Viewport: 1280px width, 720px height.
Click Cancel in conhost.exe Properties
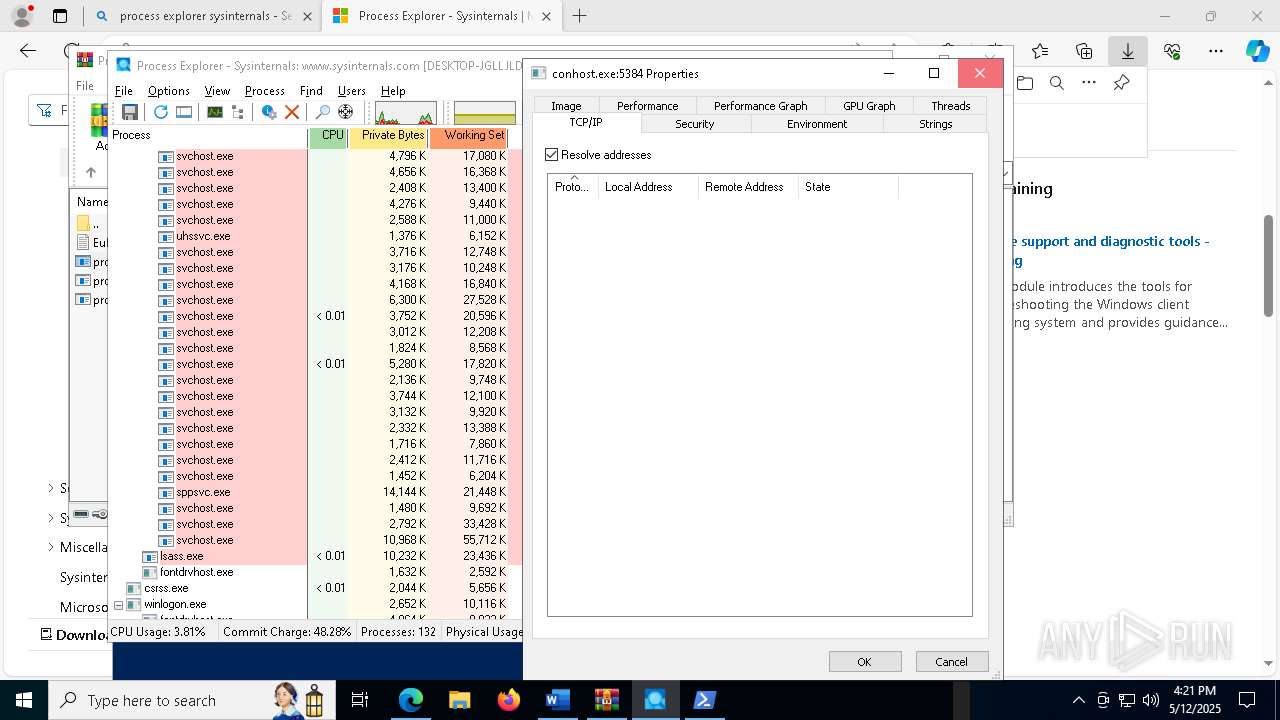point(951,661)
